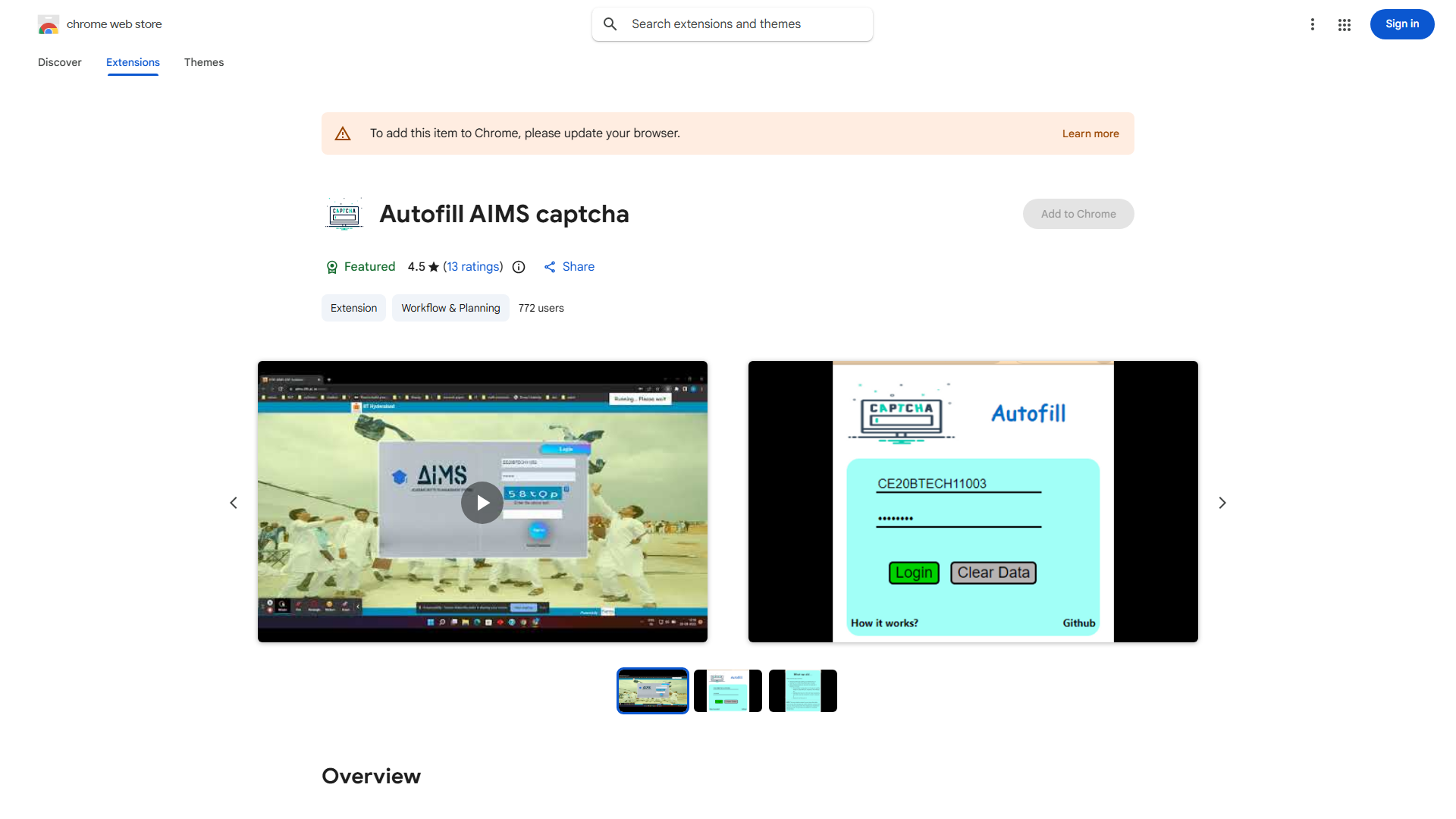Open the Workflow & Planning category
The image size is (1456, 819).
pos(450,308)
